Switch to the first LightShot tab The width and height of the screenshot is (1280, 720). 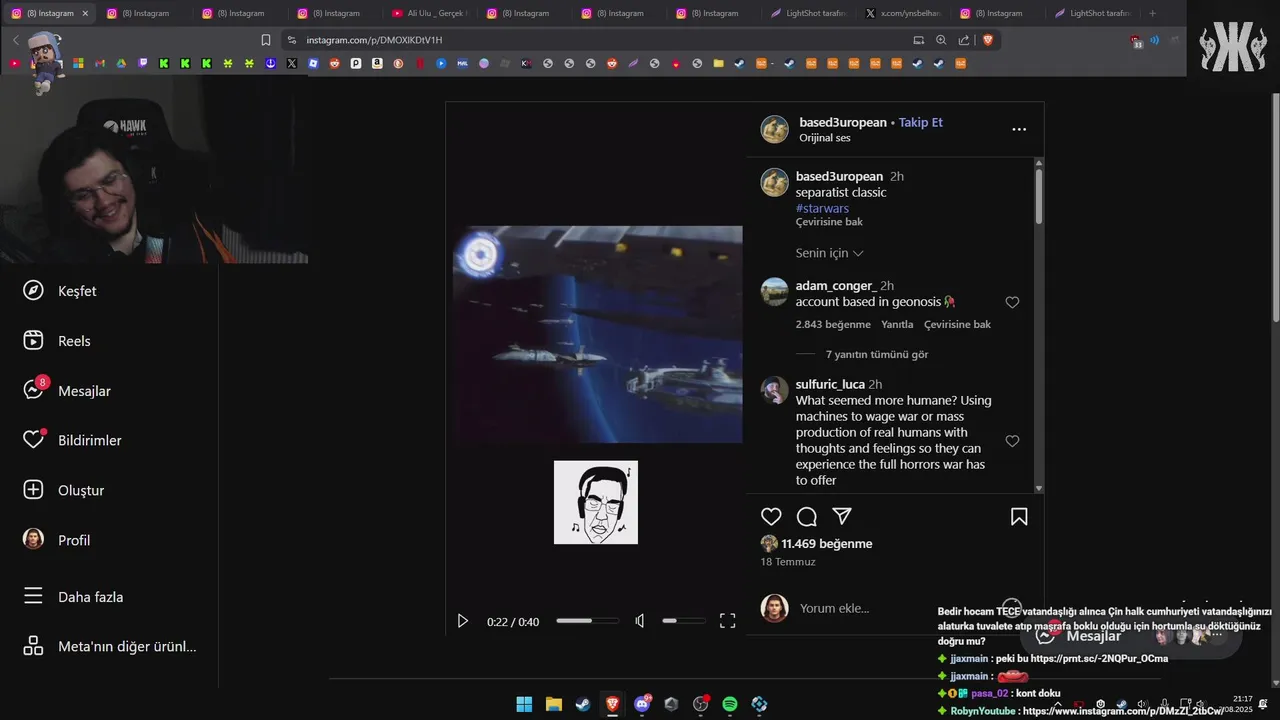pyautogui.click(x=808, y=13)
